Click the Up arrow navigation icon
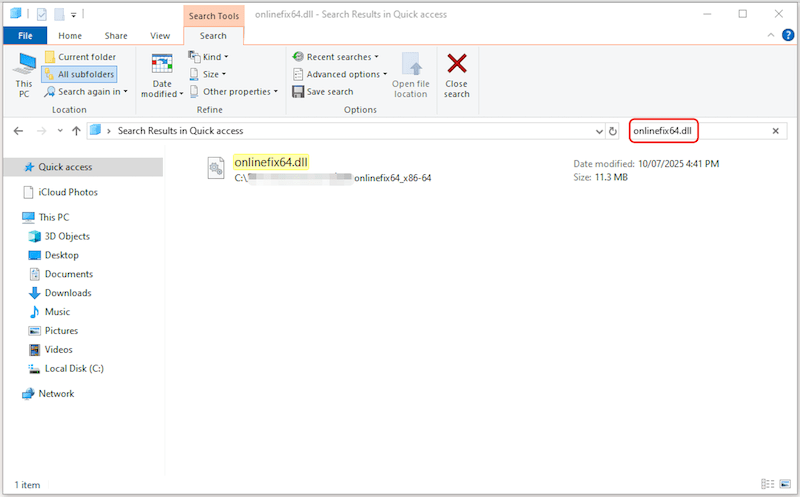This screenshot has width=800, height=497. pyautogui.click(x=76, y=131)
